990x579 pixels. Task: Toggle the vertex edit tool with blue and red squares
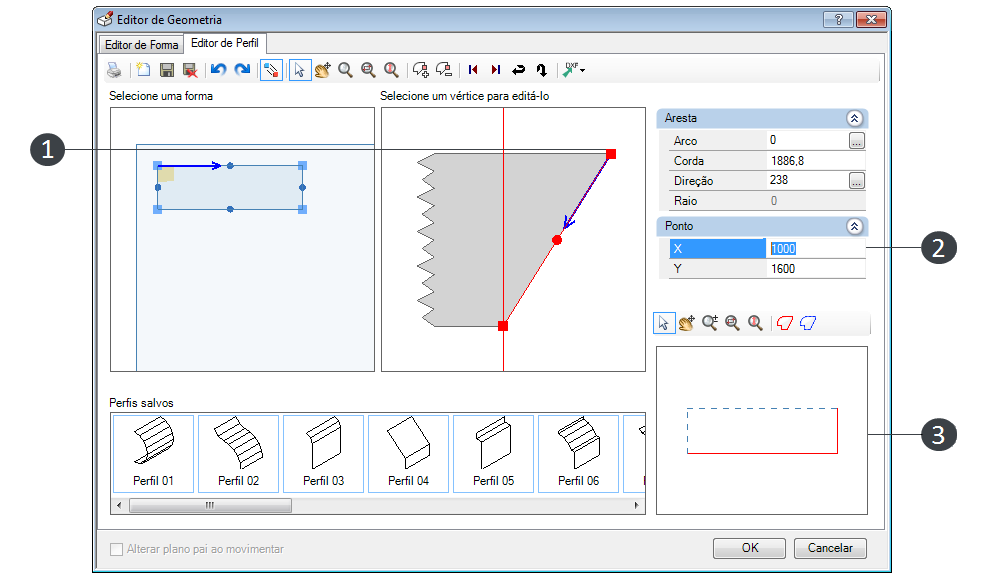(x=271, y=70)
